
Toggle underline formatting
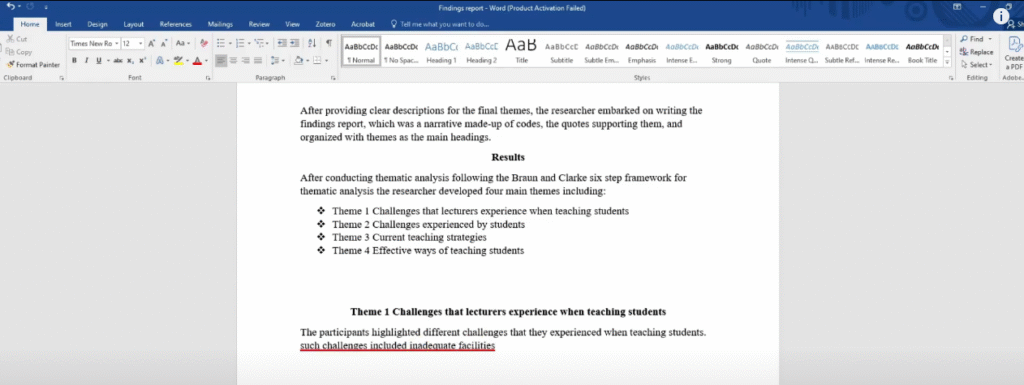coord(99,61)
